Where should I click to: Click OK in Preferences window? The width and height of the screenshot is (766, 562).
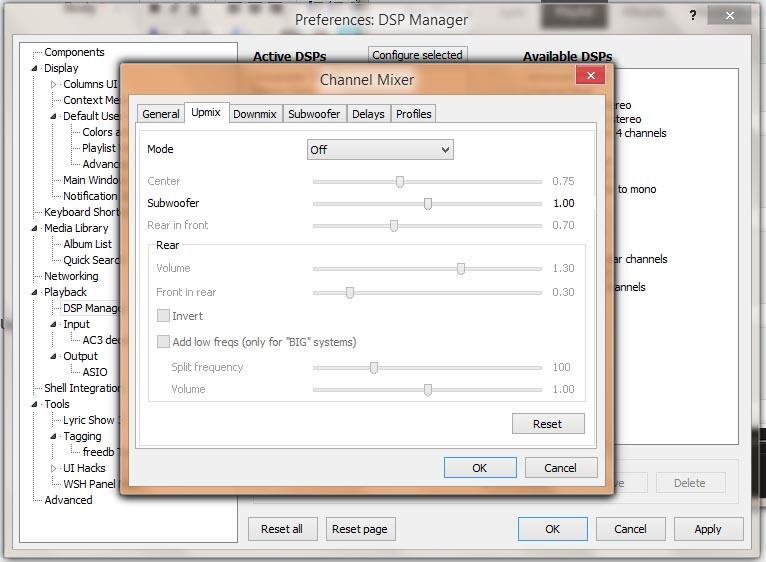click(x=553, y=529)
